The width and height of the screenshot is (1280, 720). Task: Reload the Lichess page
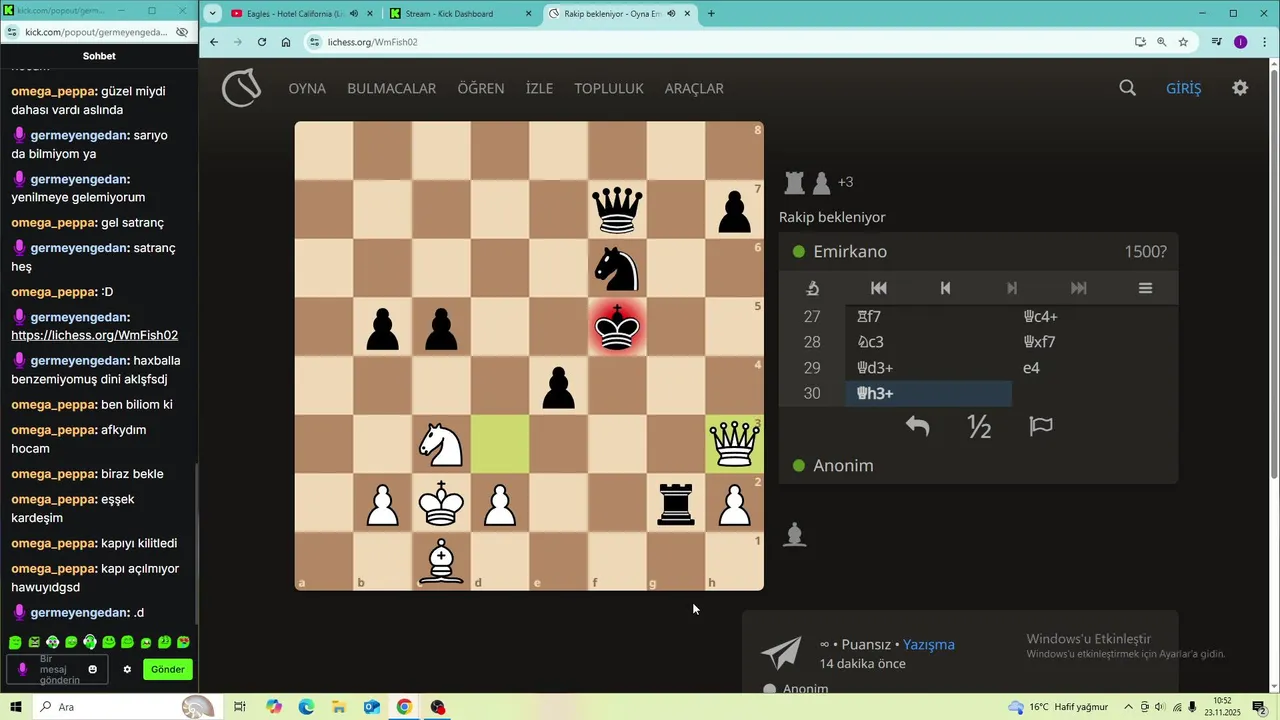click(262, 42)
